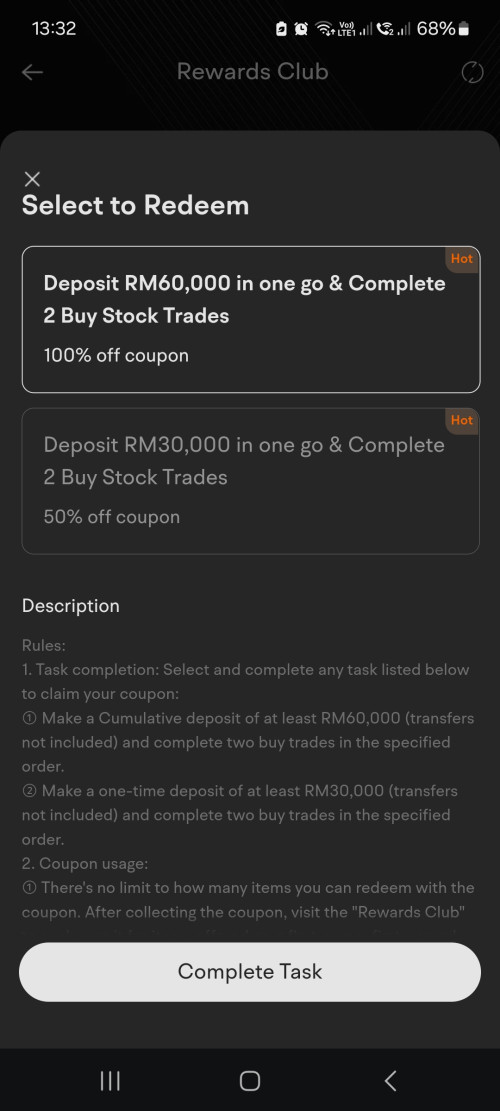Viewport: 500px width, 1111px height.
Task: Tap the Rewards Club page title
Action: click(252, 72)
